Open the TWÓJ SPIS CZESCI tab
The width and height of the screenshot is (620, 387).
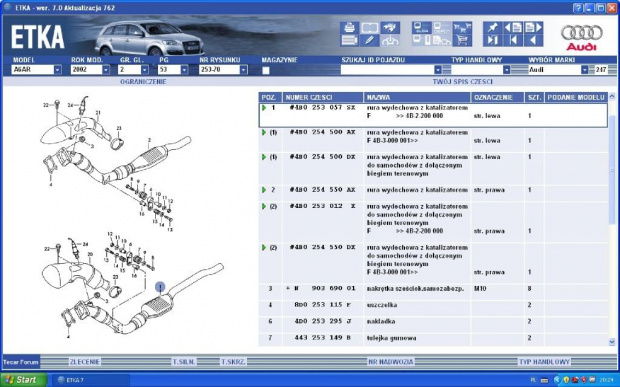coord(463,82)
